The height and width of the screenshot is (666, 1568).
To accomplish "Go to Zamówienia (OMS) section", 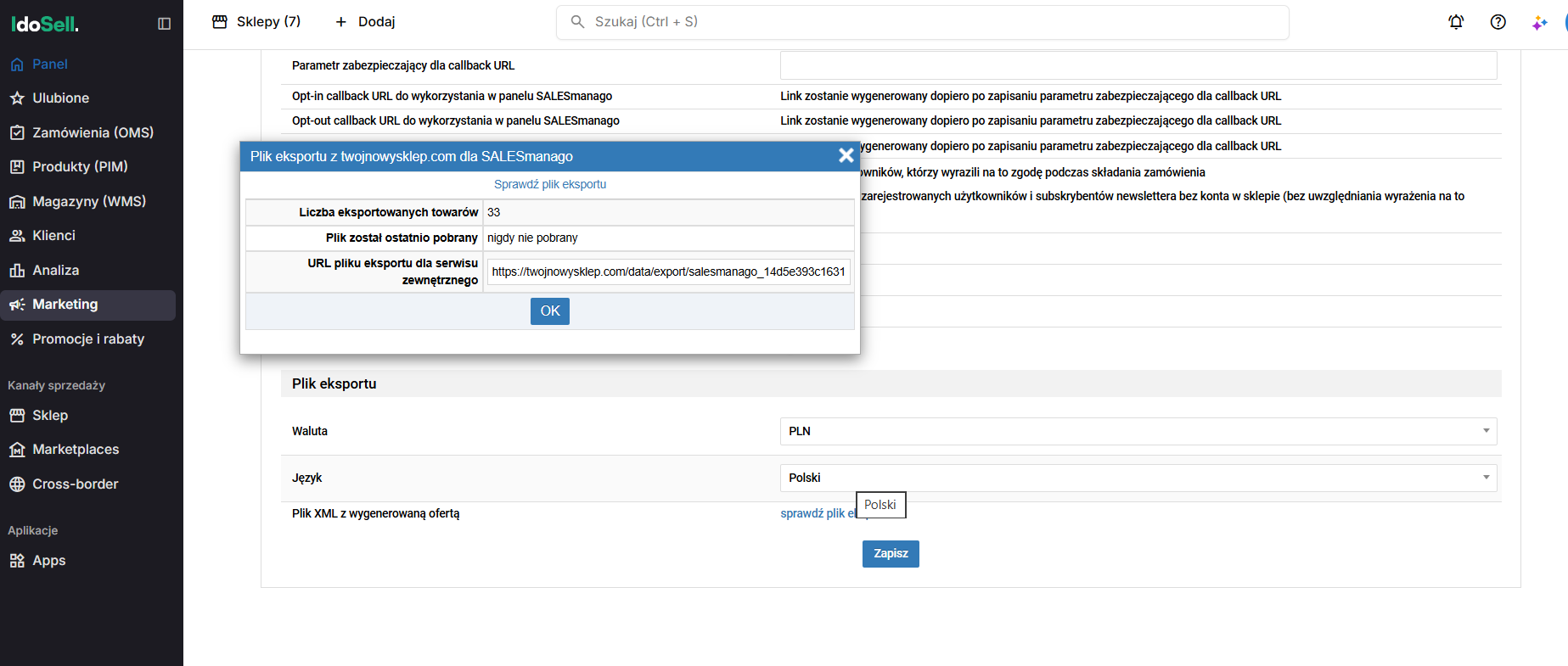I will click(x=93, y=132).
